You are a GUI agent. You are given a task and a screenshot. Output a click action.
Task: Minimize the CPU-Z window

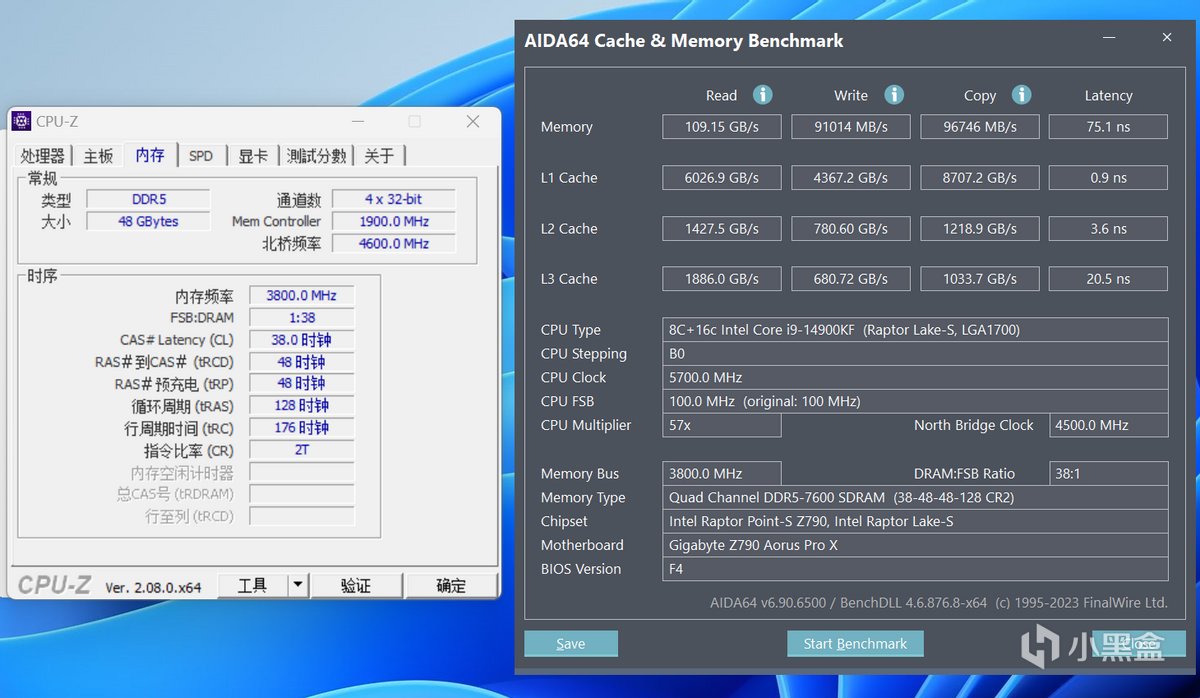(358, 121)
